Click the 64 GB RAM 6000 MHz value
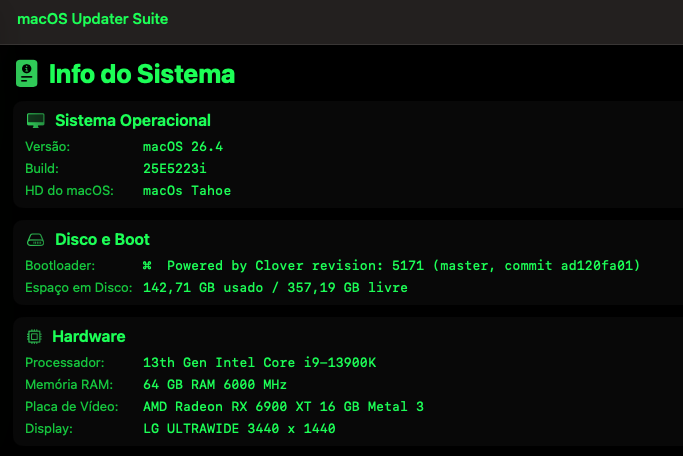 [215, 385]
